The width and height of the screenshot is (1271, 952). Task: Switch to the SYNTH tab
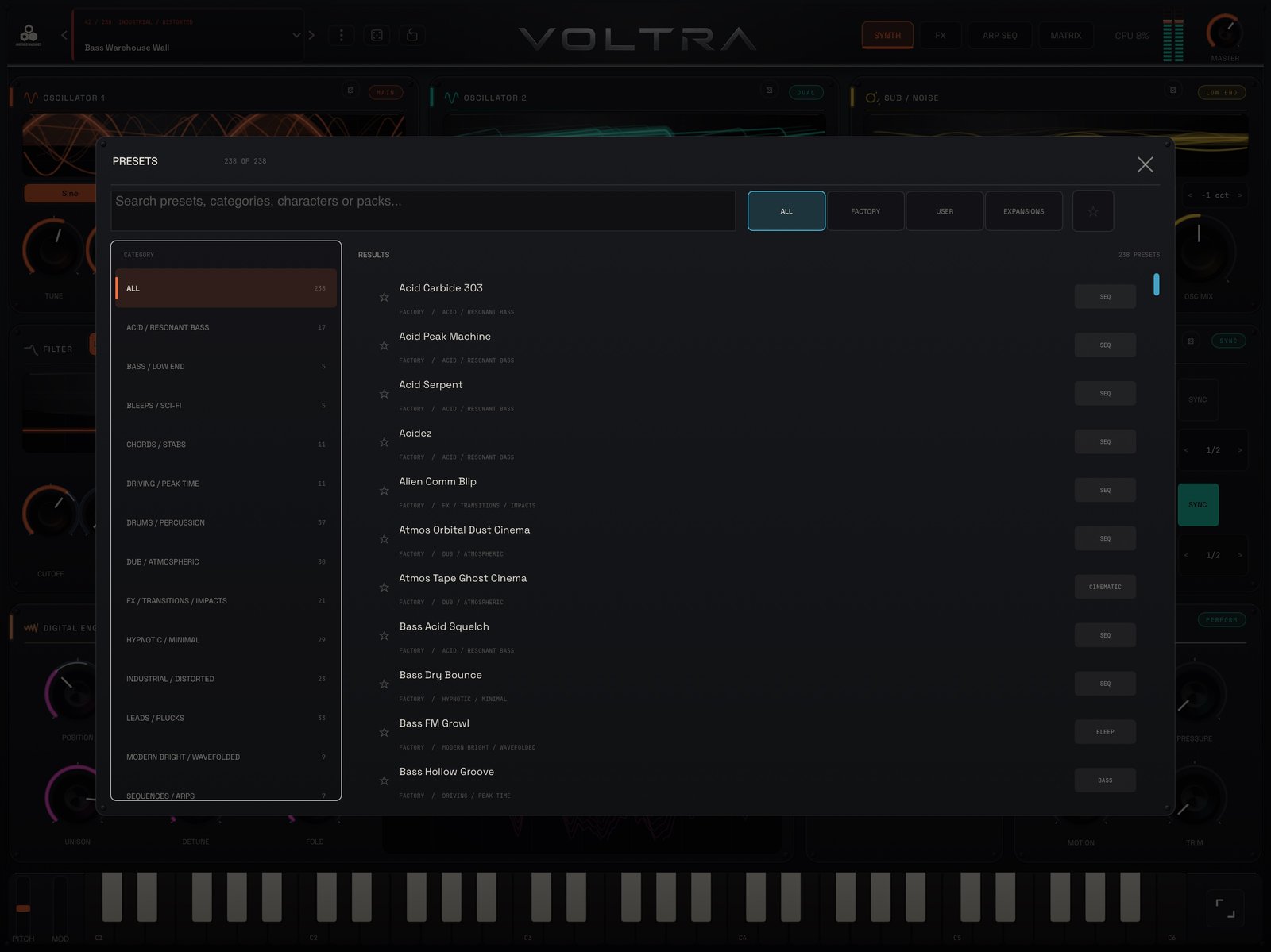(887, 36)
